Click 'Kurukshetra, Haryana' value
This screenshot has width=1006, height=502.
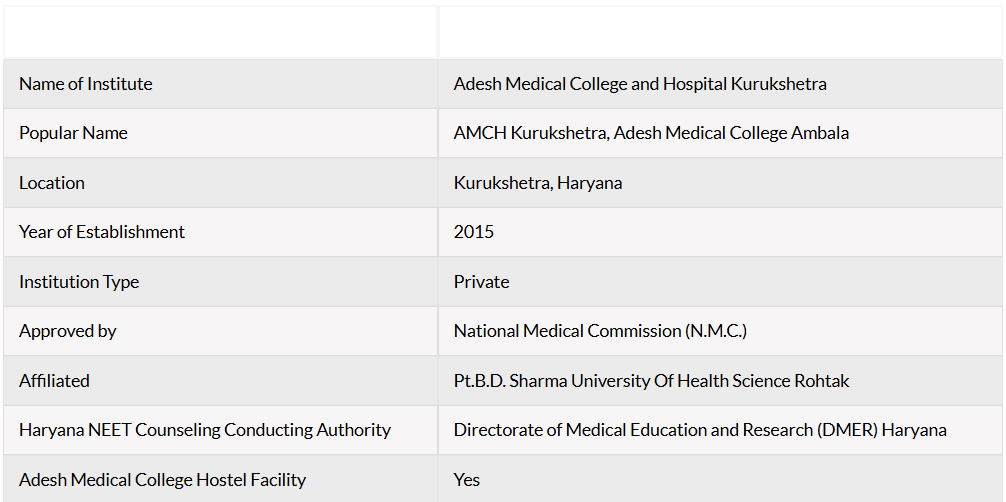[x=538, y=183]
